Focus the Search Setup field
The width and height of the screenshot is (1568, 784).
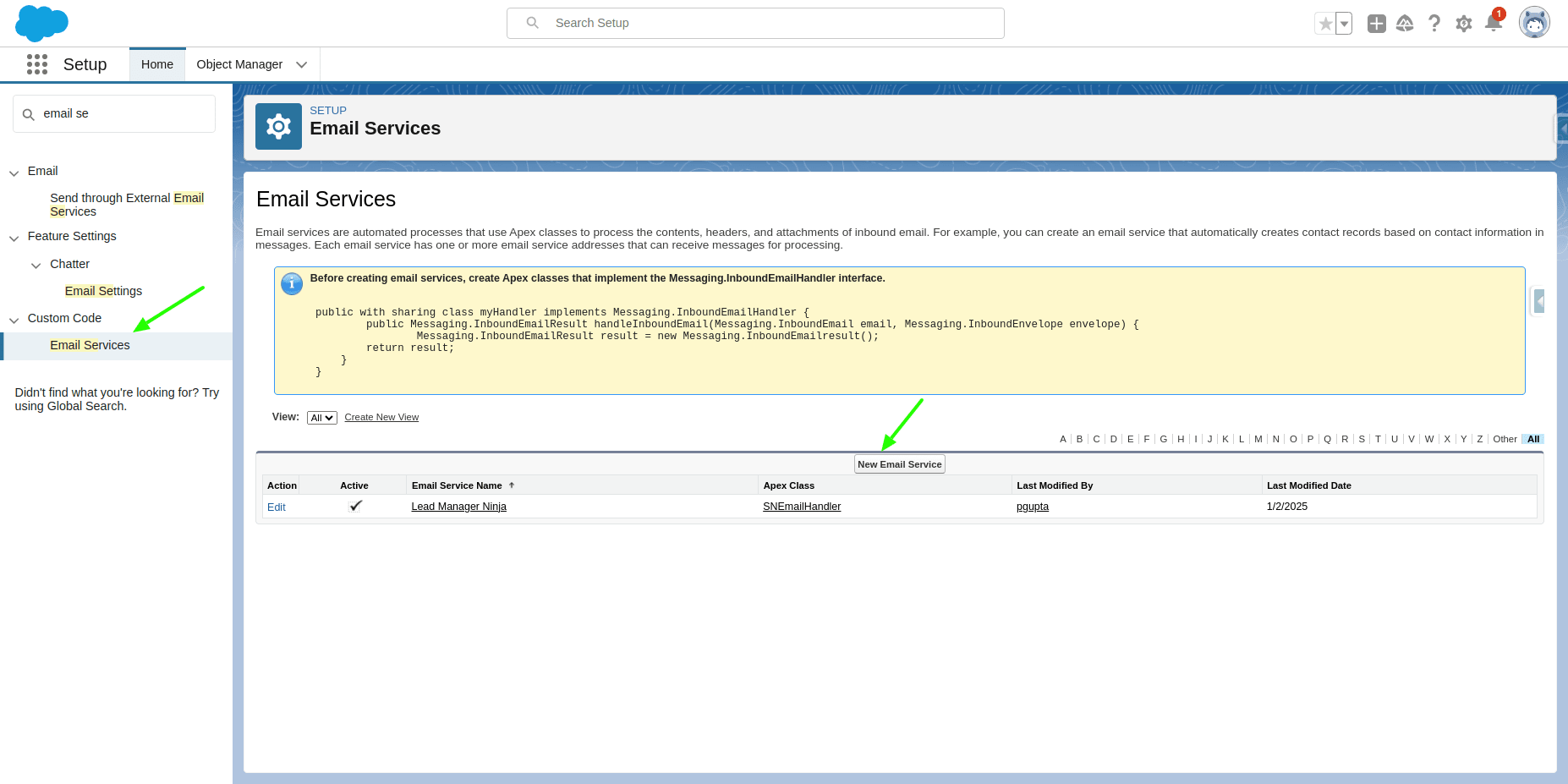755,23
